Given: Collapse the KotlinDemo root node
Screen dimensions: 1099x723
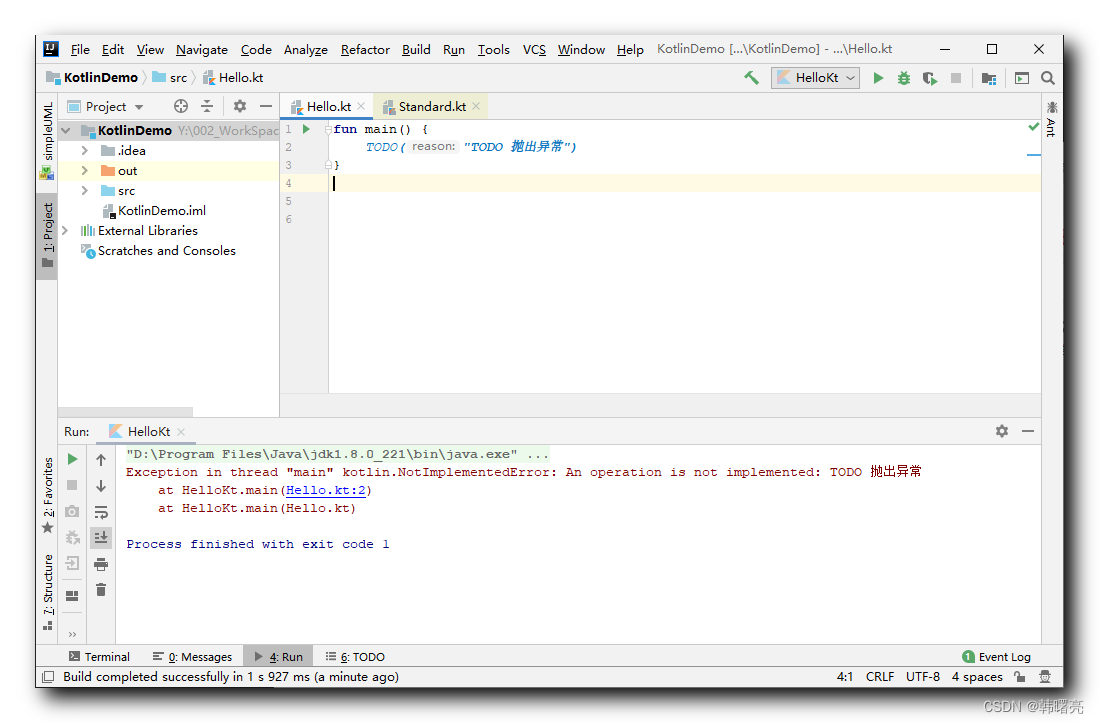Looking at the screenshot, I should pos(66,130).
